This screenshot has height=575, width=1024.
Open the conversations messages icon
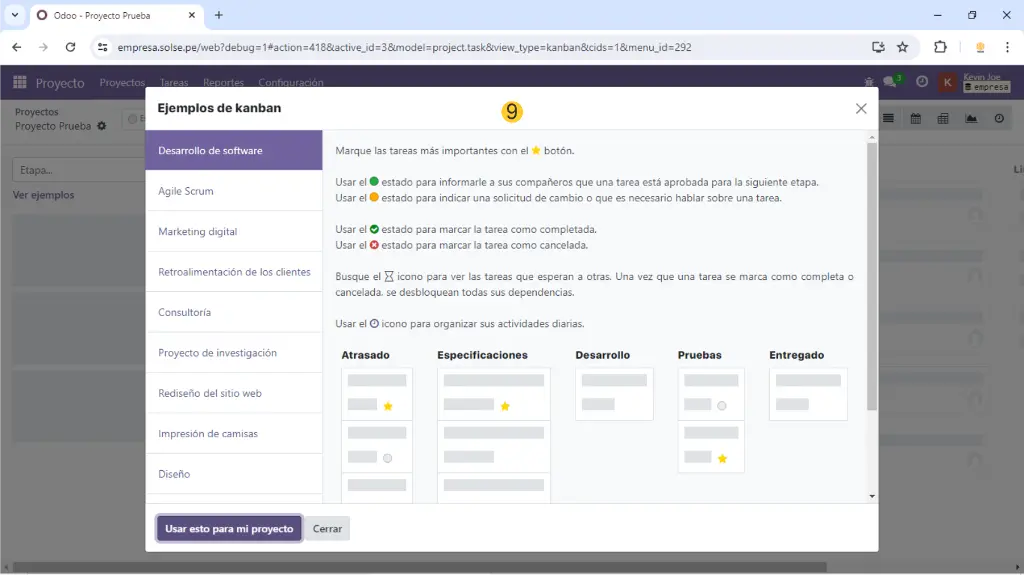point(890,83)
